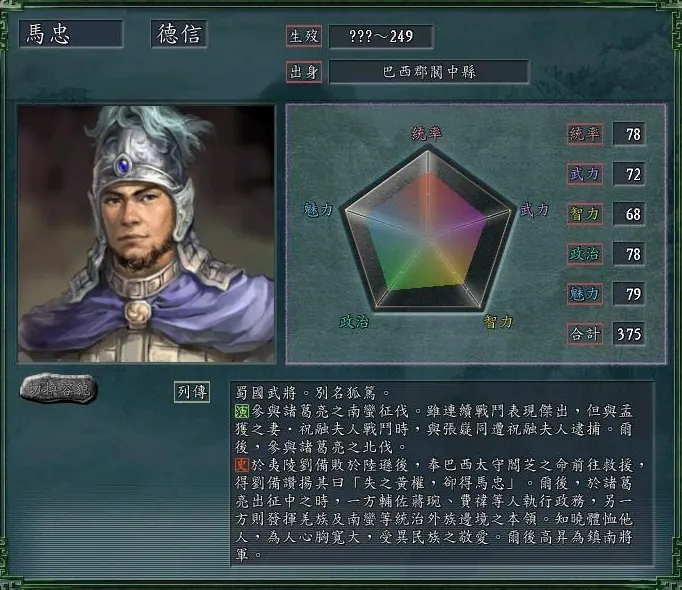Click the 合計 total label
Screen dimensions: 682x590
click(x=585, y=334)
